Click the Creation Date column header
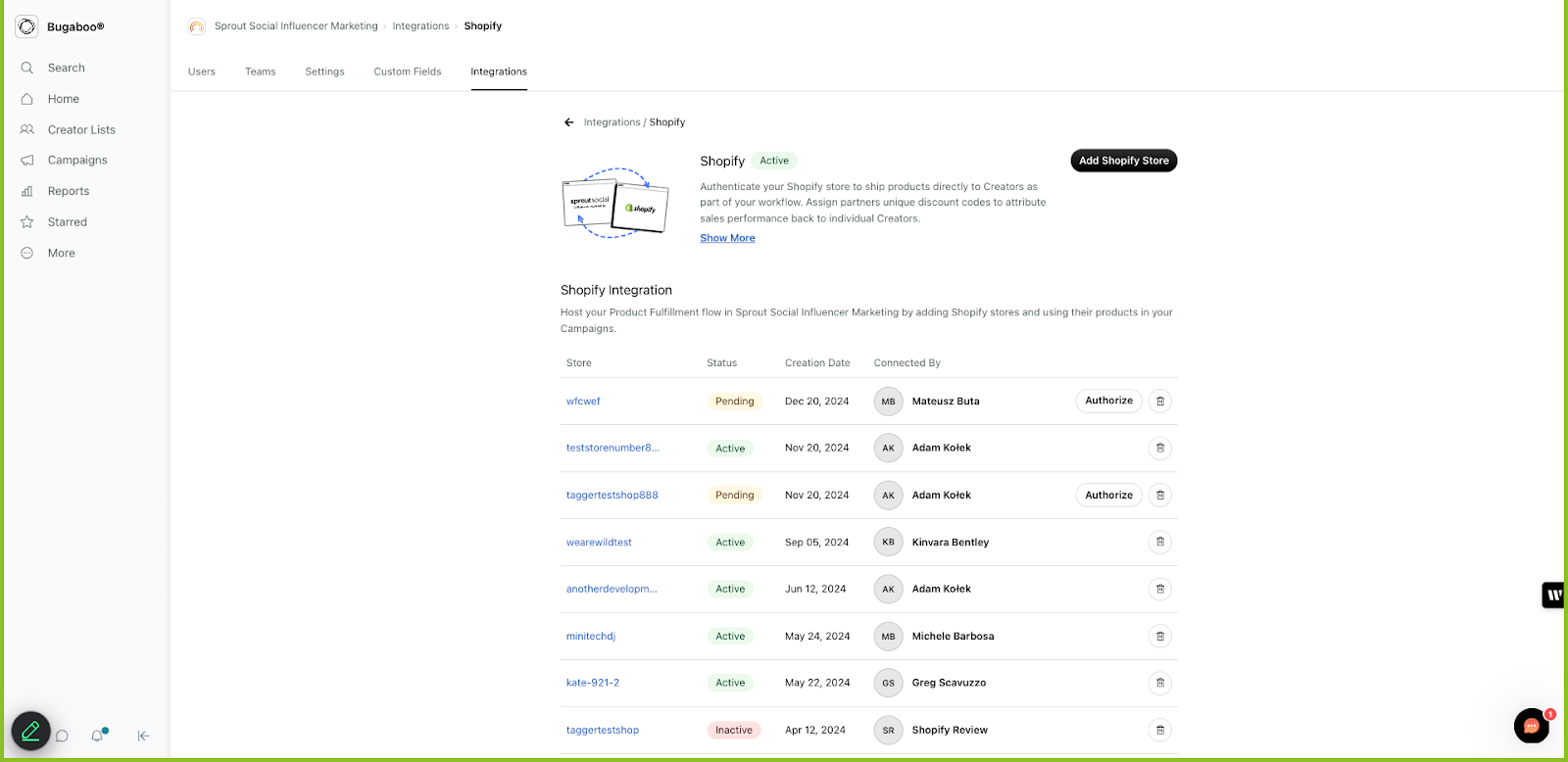The height and width of the screenshot is (762, 1568). click(x=817, y=363)
